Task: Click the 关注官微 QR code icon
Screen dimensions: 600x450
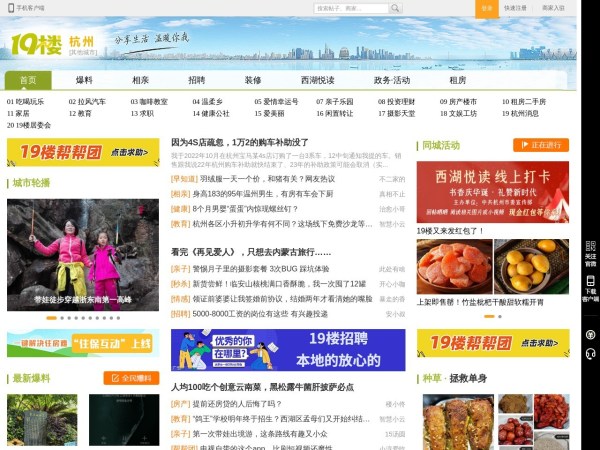Action: [x=590, y=246]
